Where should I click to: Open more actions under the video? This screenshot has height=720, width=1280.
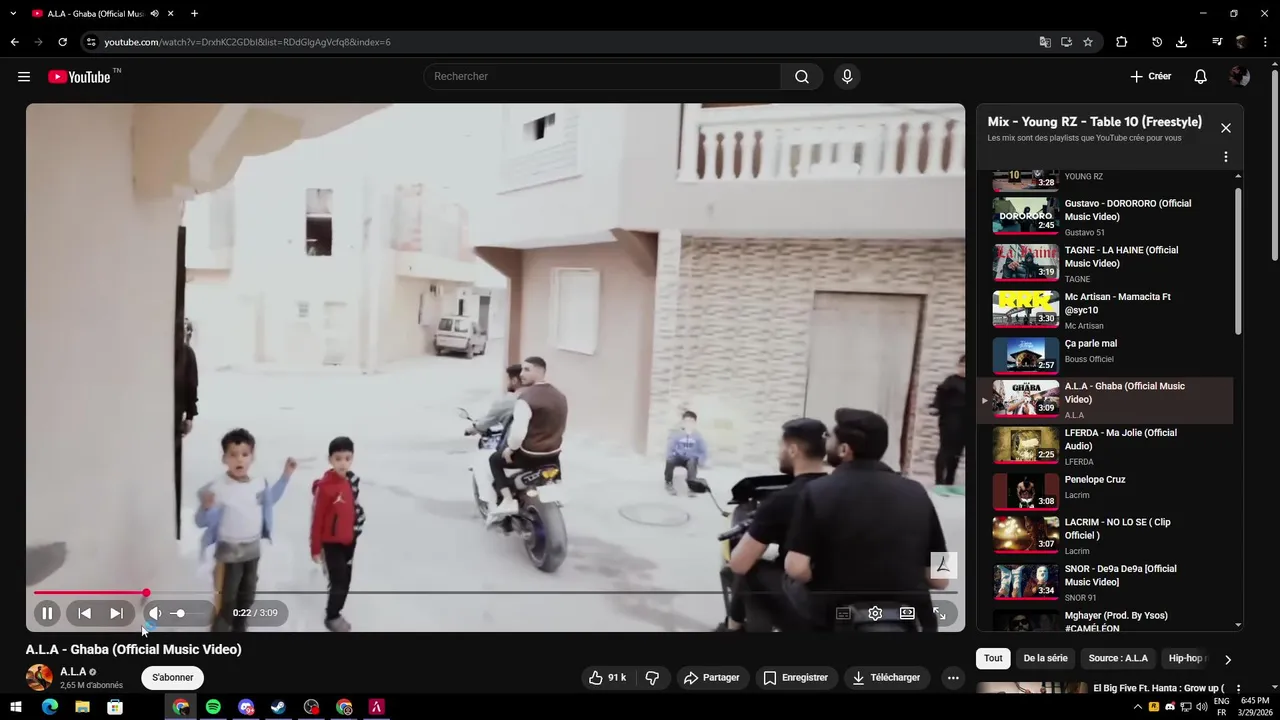(953, 678)
